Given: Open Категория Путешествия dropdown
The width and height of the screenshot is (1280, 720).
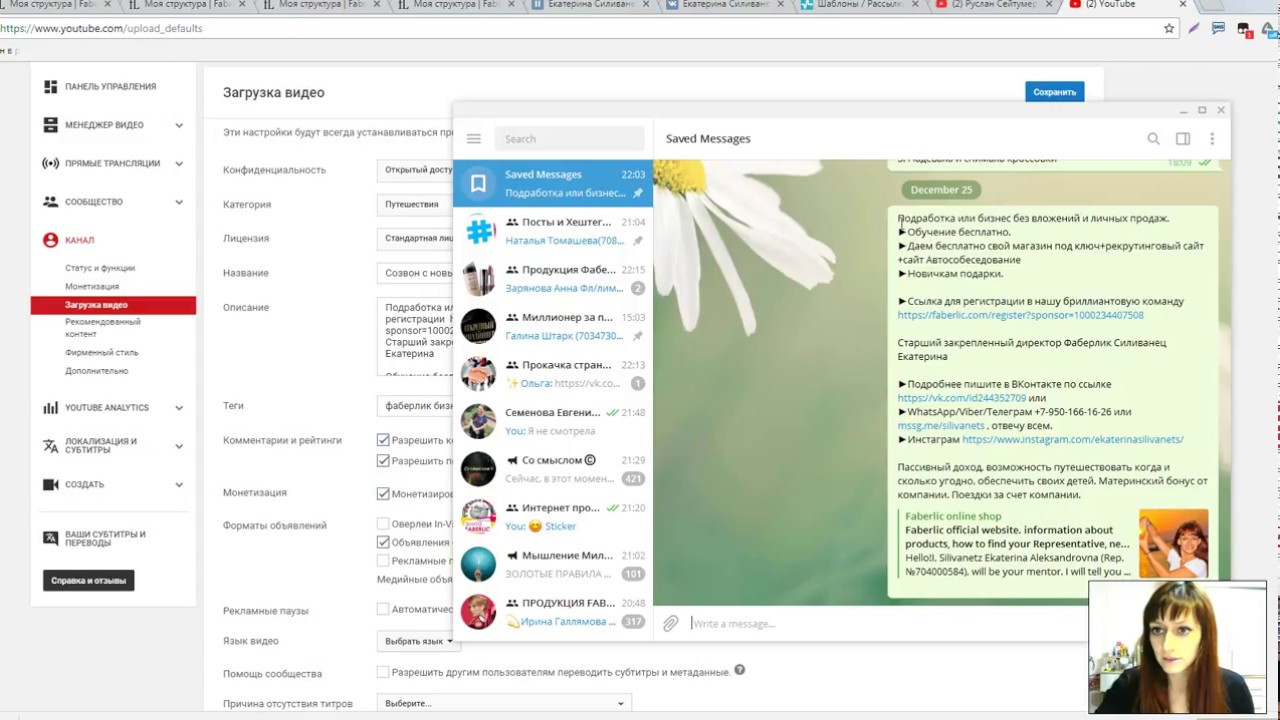Looking at the screenshot, I should coord(415,204).
